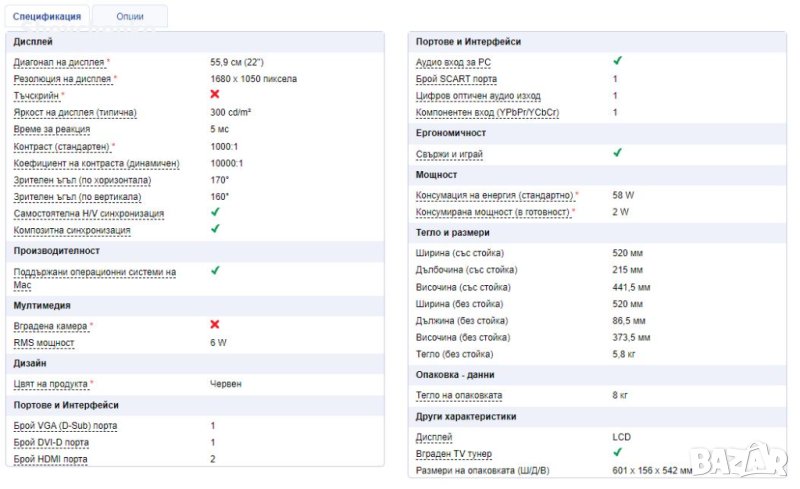Click the Размери на опаковката (Ш/Д/В) label

[x=482, y=470]
